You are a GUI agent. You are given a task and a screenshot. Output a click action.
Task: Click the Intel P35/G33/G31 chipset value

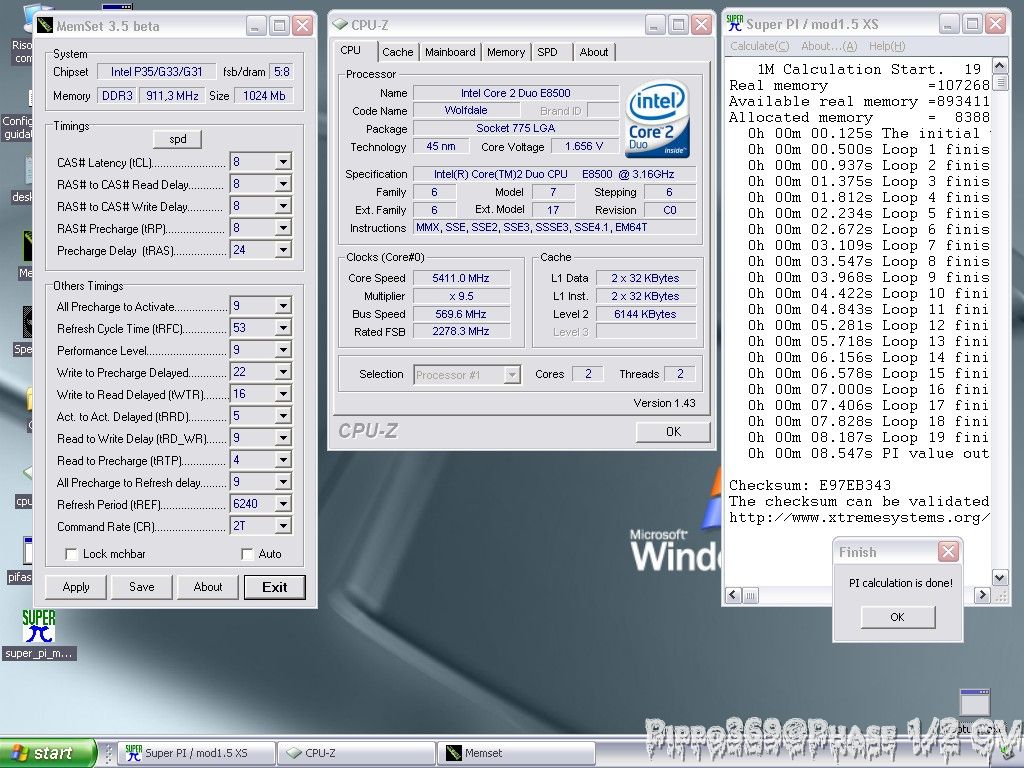(157, 72)
